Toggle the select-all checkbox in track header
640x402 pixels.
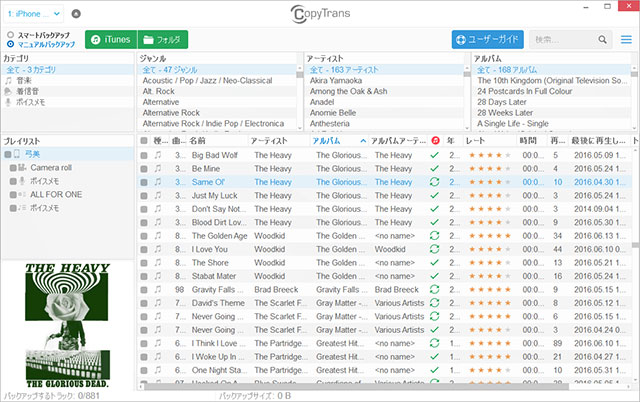(x=144, y=142)
